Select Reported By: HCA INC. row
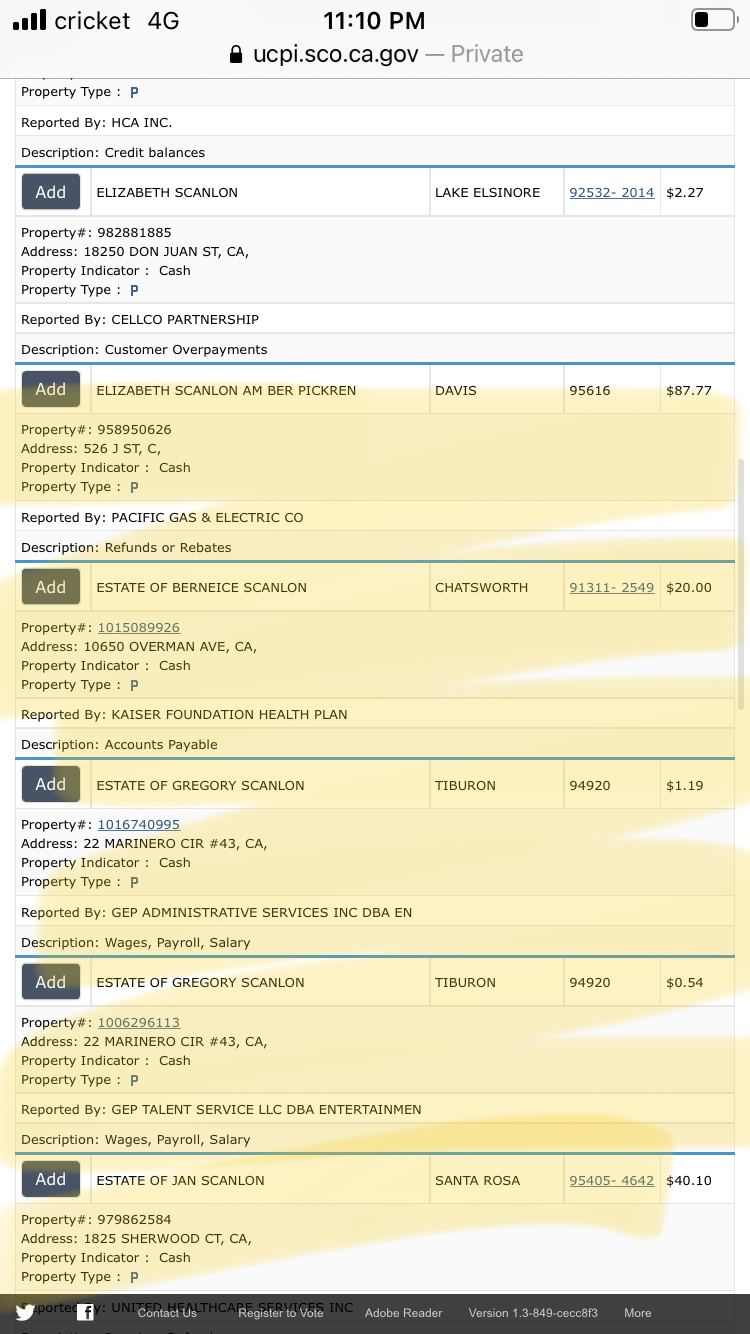The width and height of the screenshot is (750, 1334). point(375,122)
